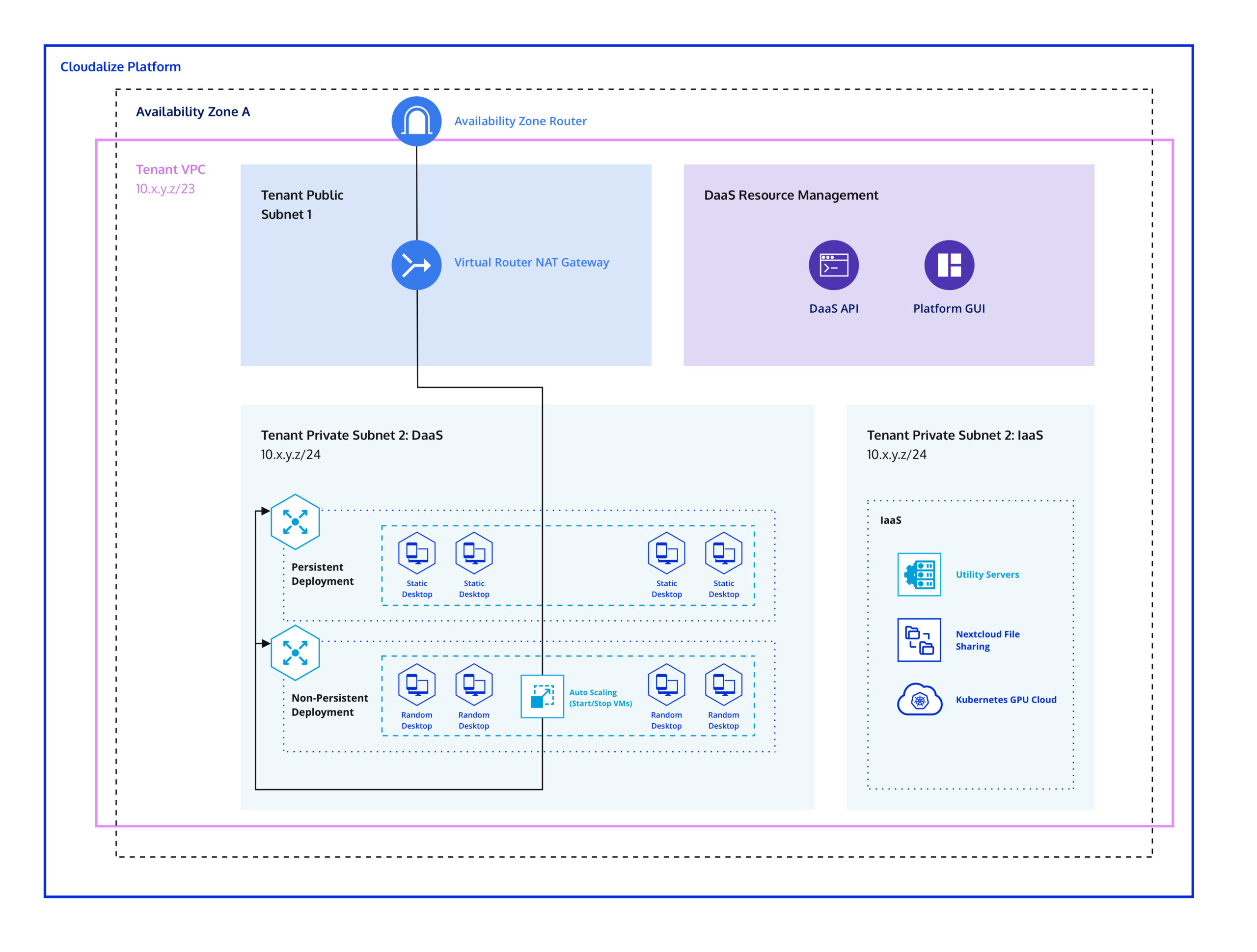The height and width of the screenshot is (952, 1257).
Task: Click the Utility Servers icon
Action: [x=919, y=574]
